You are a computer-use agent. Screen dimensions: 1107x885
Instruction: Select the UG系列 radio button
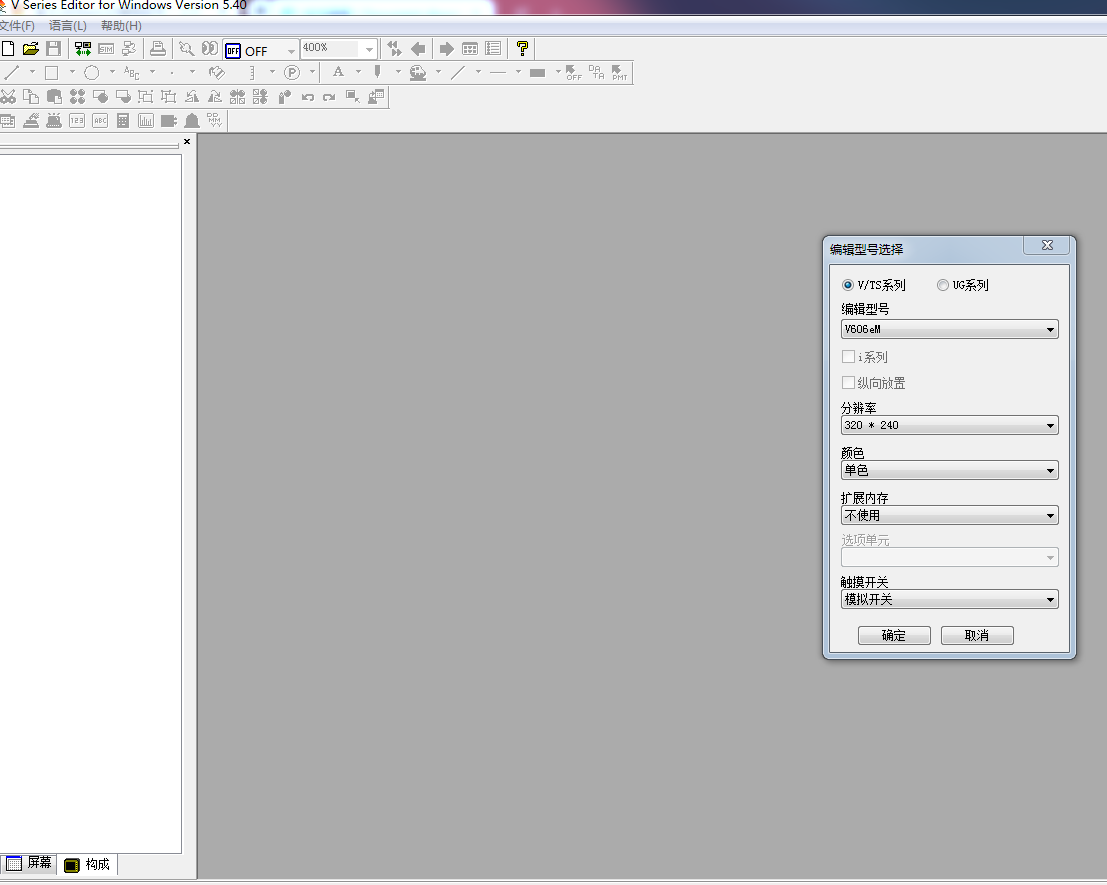pyautogui.click(x=943, y=285)
